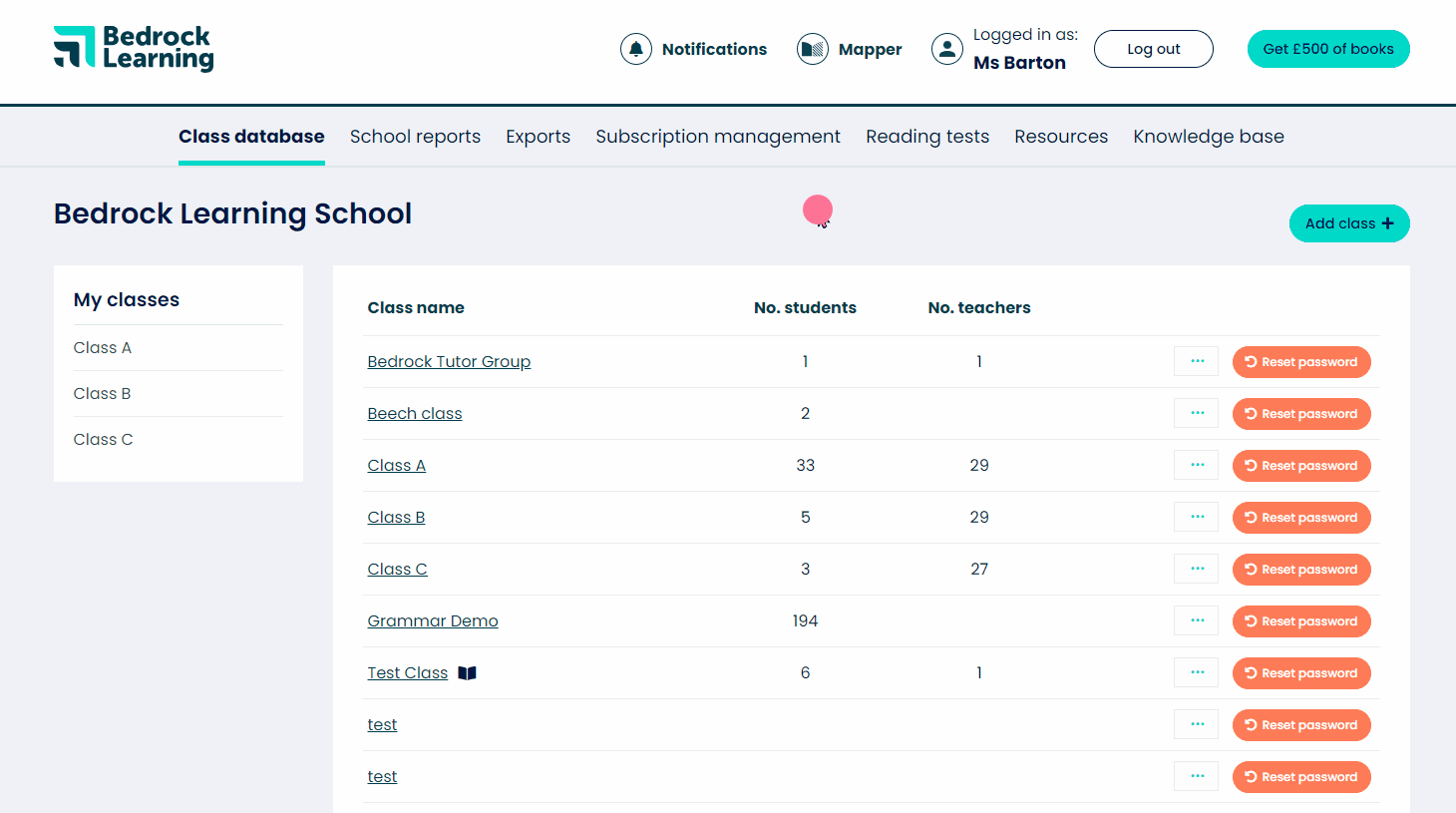1456x813 pixels.
Task: Open more options for Bedrock Tutor Group
Action: pyautogui.click(x=1197, y=361)
